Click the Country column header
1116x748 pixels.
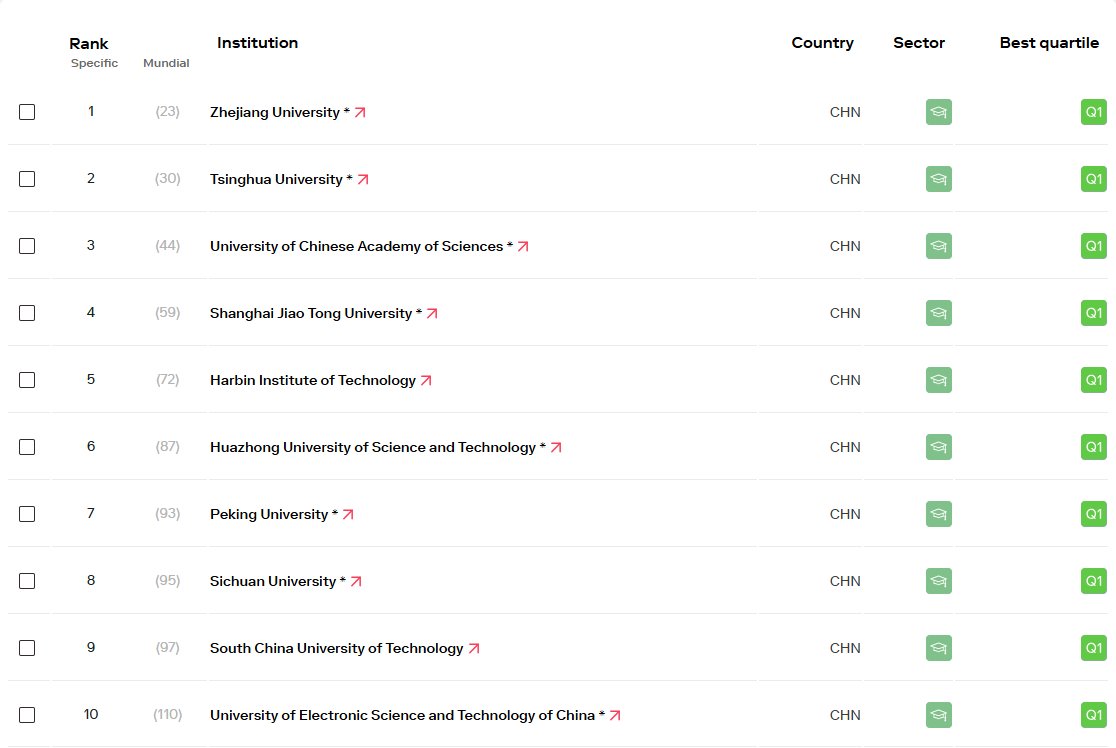(x=823, y=43)
